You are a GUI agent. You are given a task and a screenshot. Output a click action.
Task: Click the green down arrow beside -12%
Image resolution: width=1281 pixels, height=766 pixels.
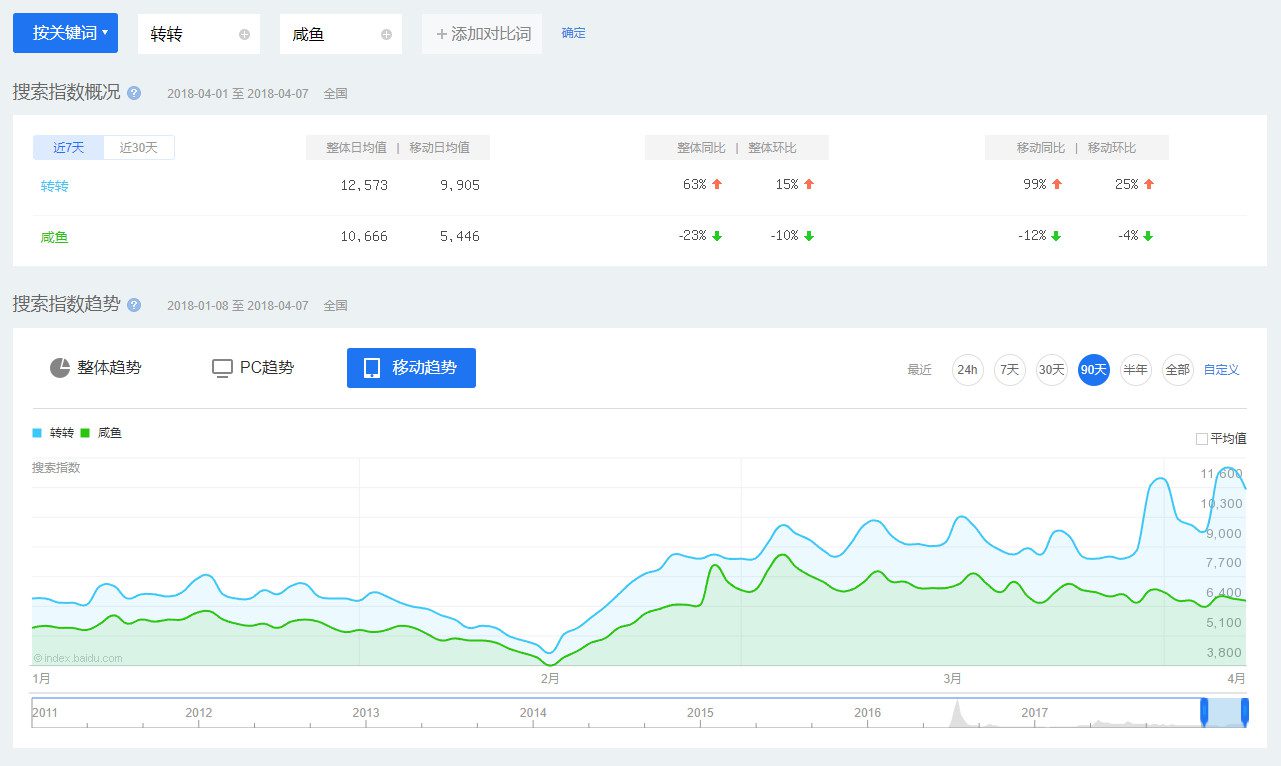(x=1056, y=236)
